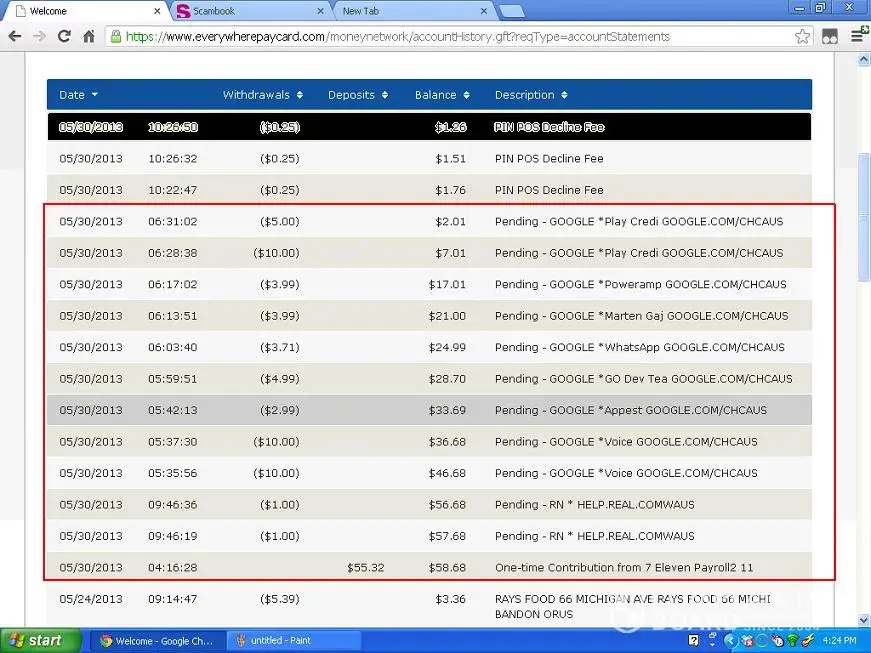The height and width of the screenshot is (653, 871).
Task: Go to the browser home page
Action: pos(89,36)
